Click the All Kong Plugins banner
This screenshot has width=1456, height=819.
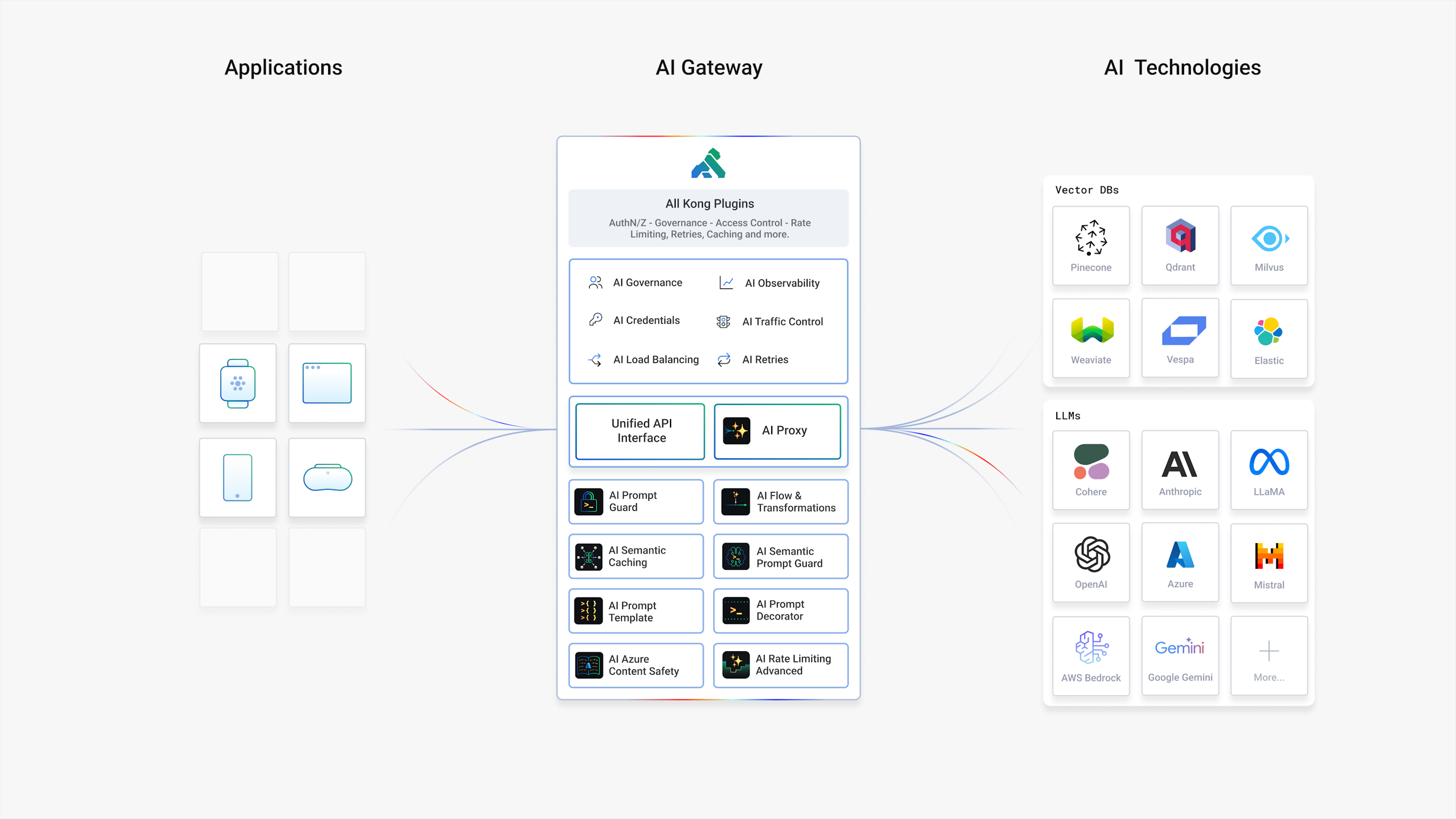coord(708,218)
